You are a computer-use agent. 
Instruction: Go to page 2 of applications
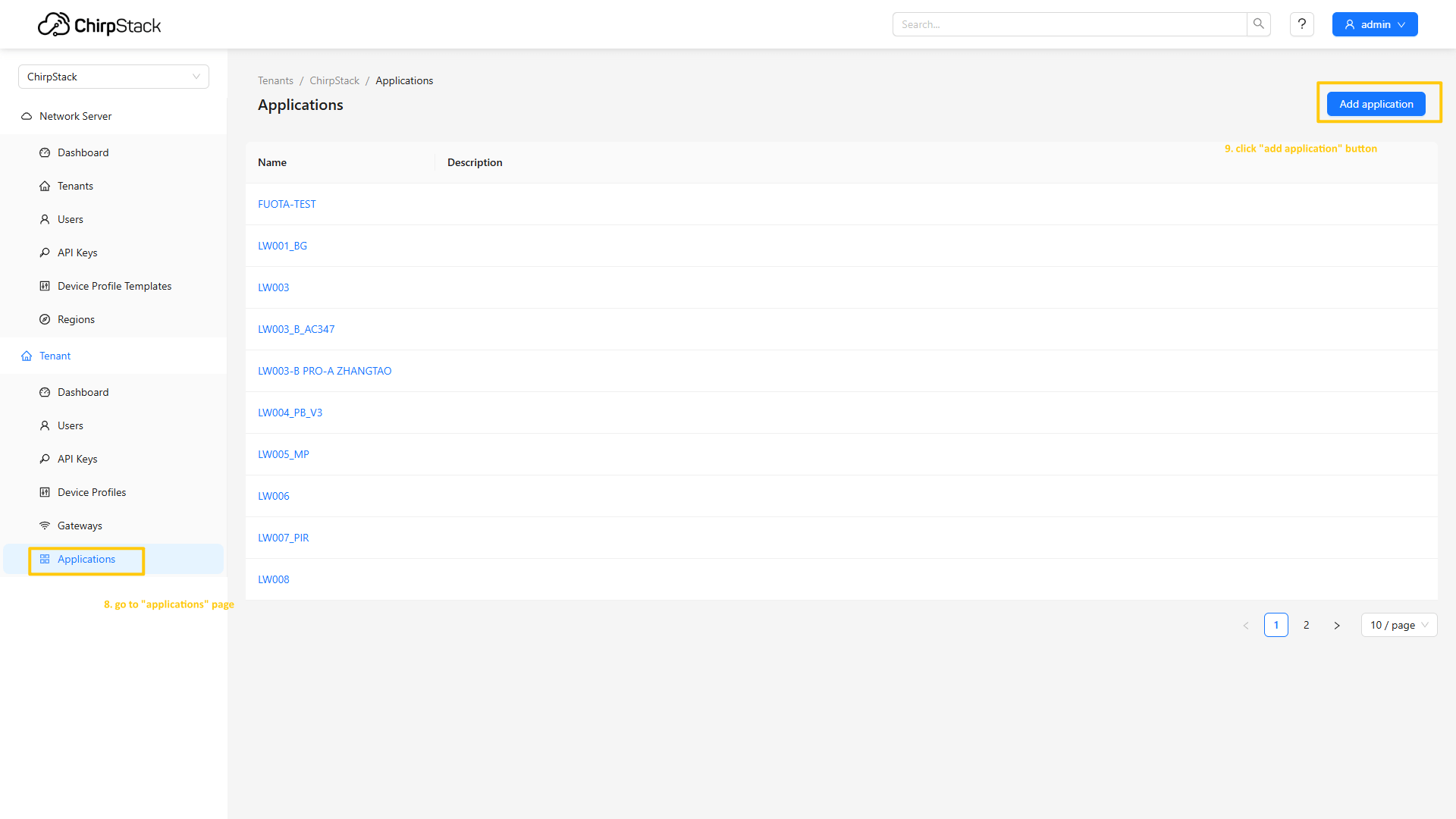tap(1306, 625)
